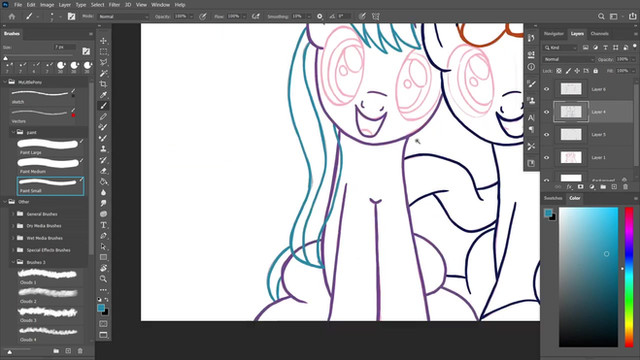
Task: Collapse the paint brush subfolder
Action: pyautogui.click(x=13, y=132)
